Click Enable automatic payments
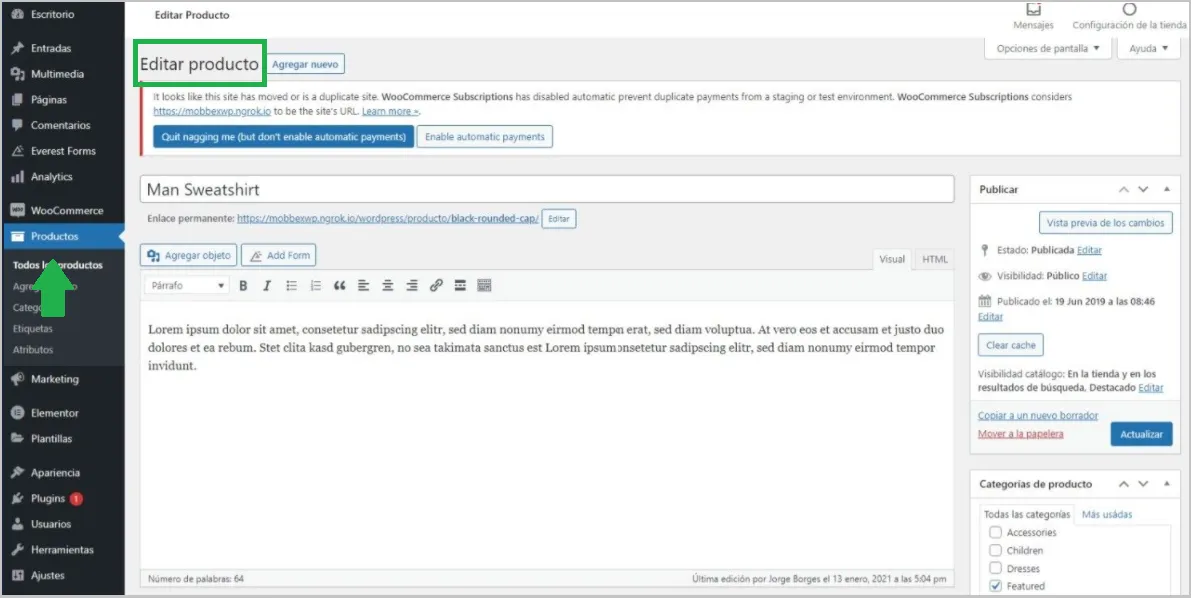The height and width of the screenshot is (598, 1191). [485, 137]
